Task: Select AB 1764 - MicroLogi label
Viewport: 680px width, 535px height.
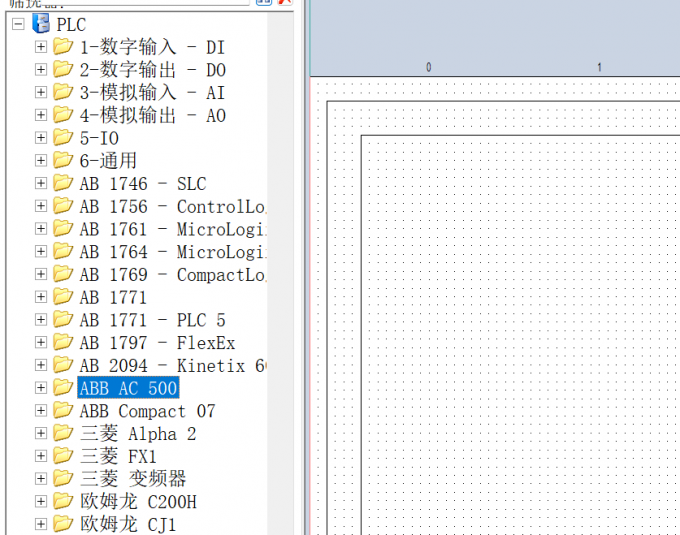Action: click(x=173, y=252)
